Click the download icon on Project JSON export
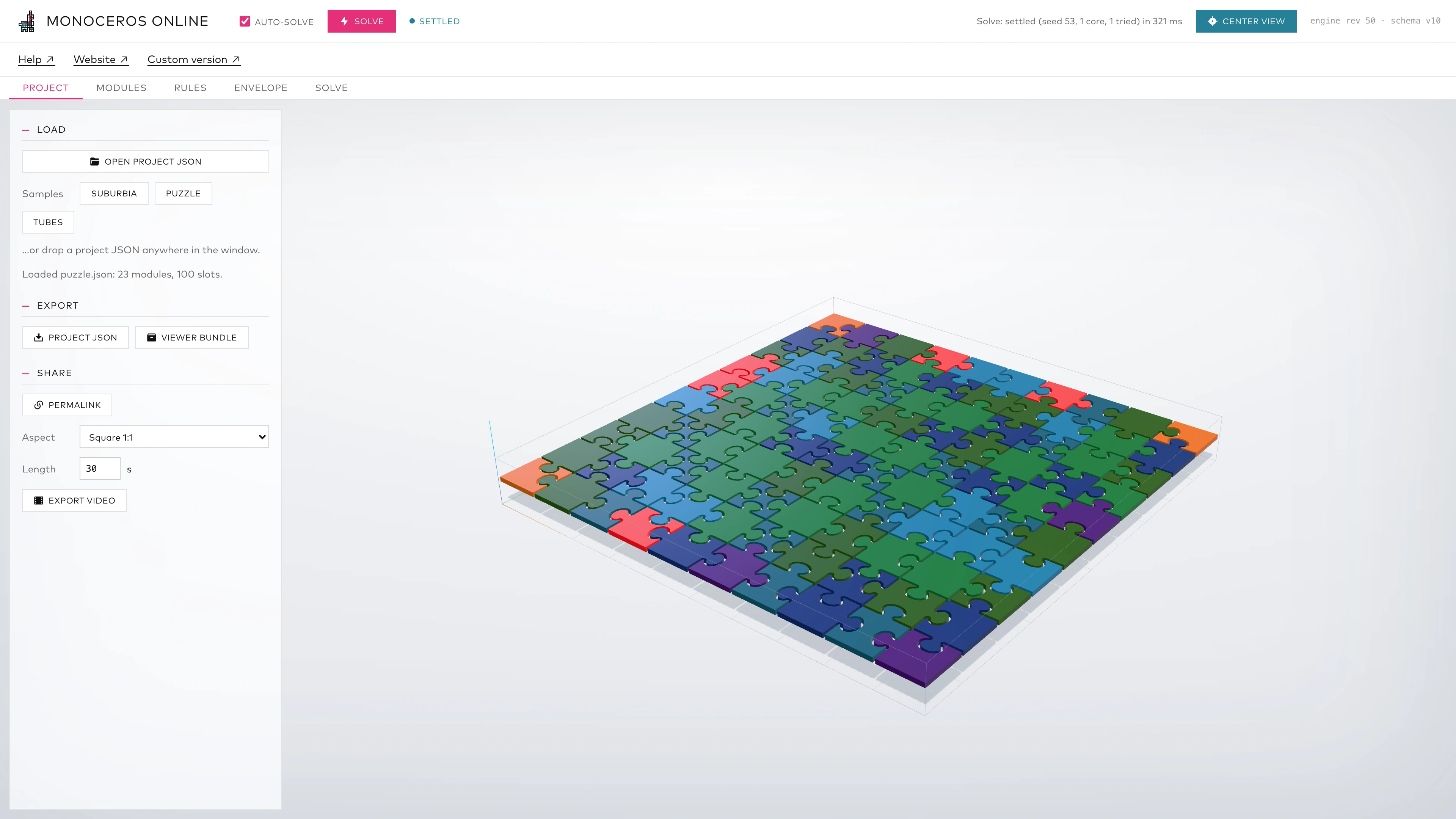The image size is (1456, 819). point(38,337)
